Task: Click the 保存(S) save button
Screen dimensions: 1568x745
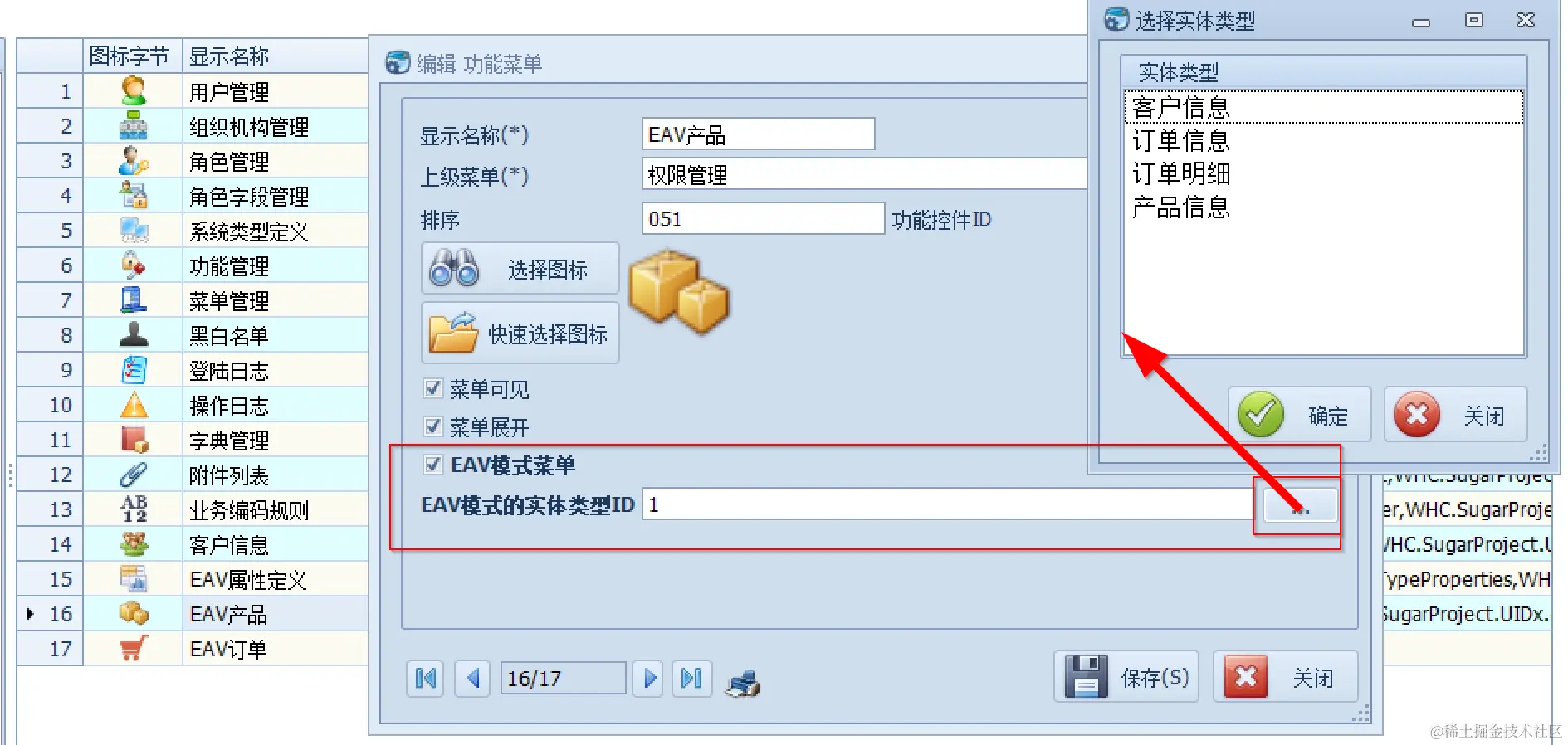Action: pyautogui.click(x=1126, y=677)
